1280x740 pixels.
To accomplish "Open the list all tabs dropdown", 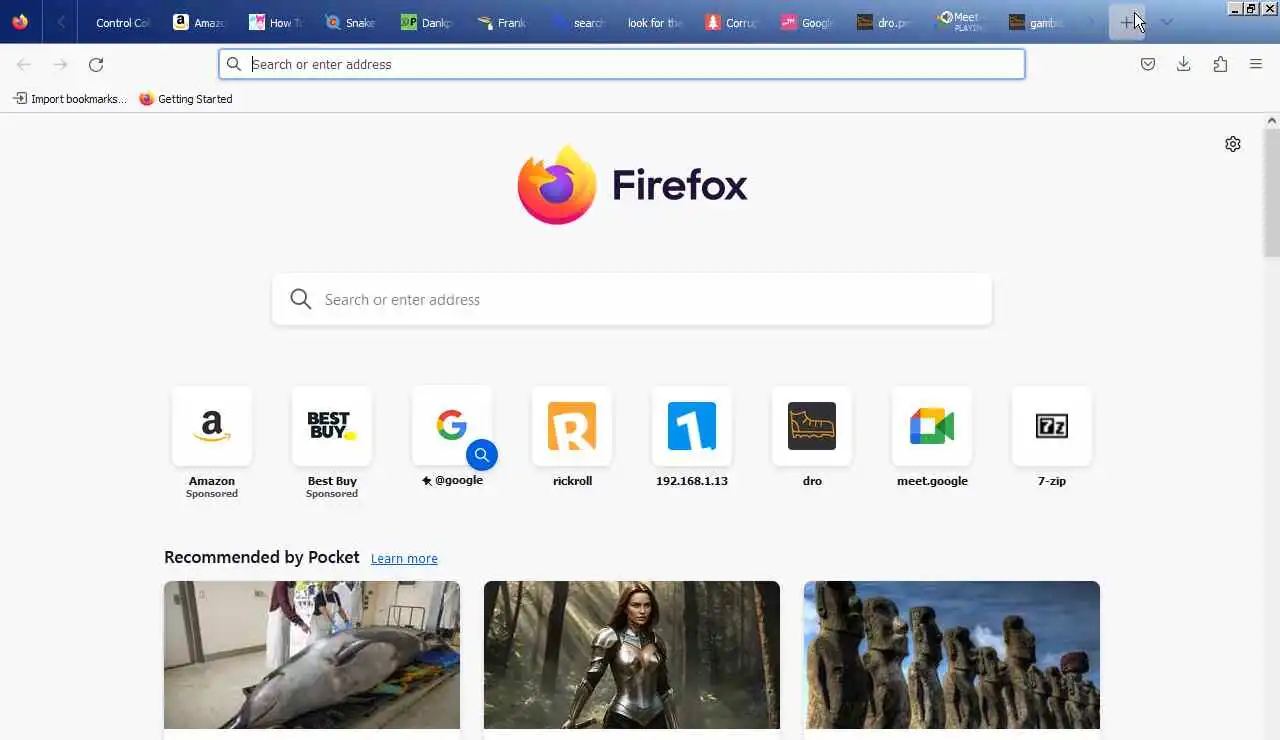I will [1166, 22].
